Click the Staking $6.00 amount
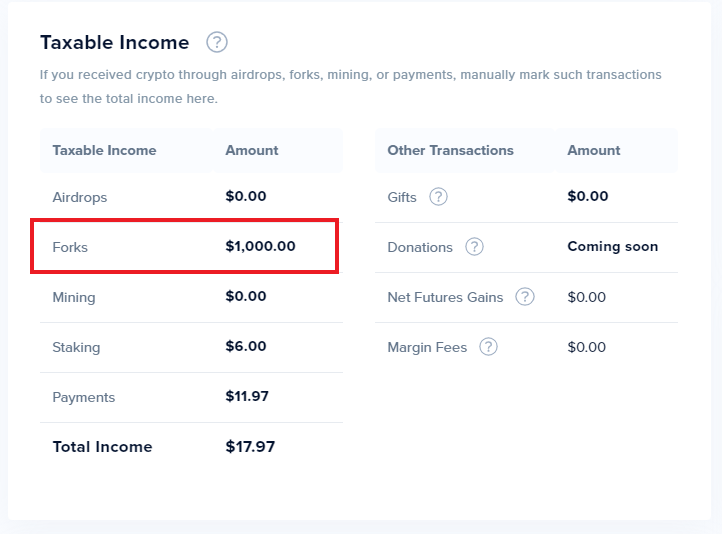This screenshot has height=534, width=722. pyautogui.click(x=246, y=347)
